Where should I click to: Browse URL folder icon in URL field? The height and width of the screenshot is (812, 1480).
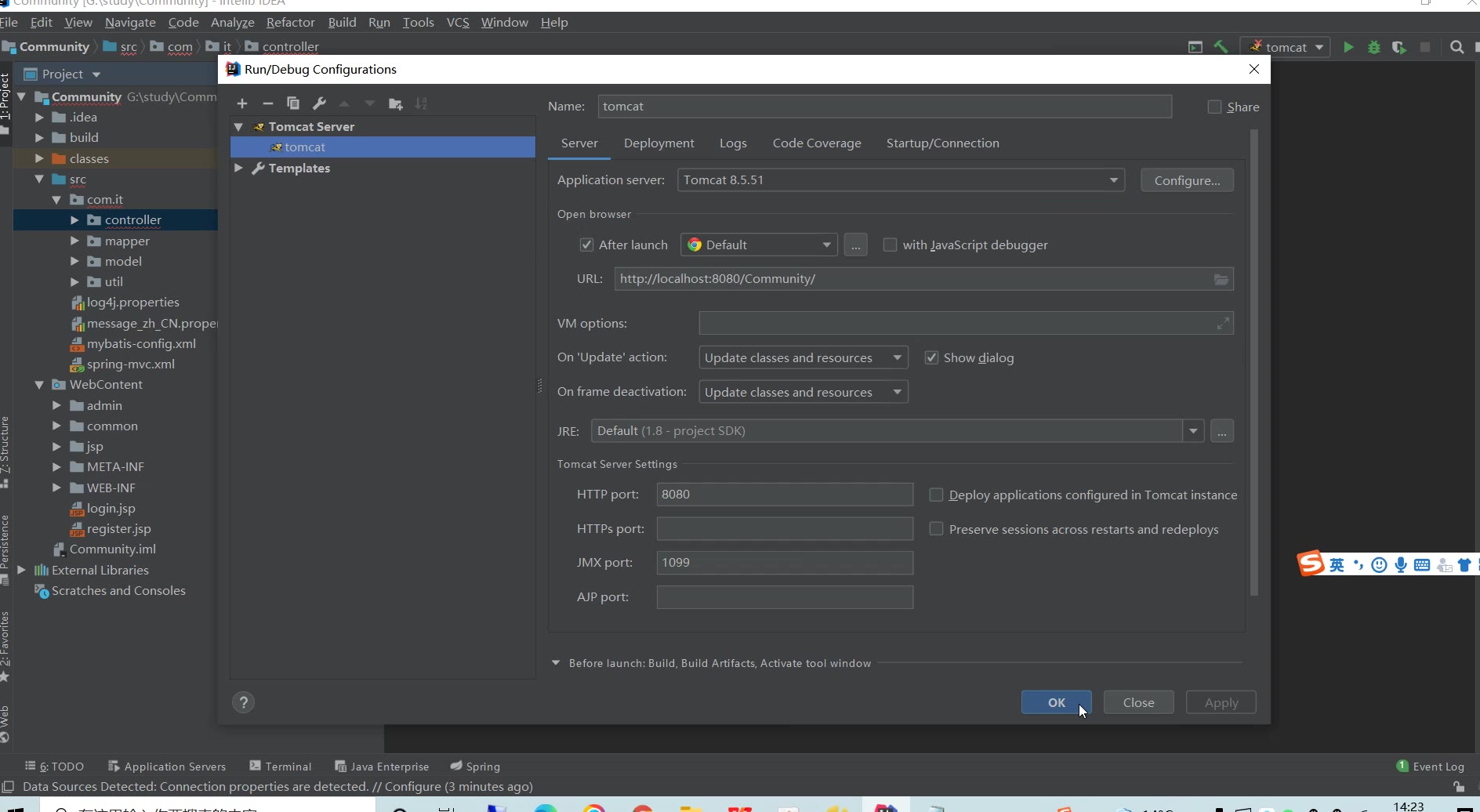point(1221,279)
